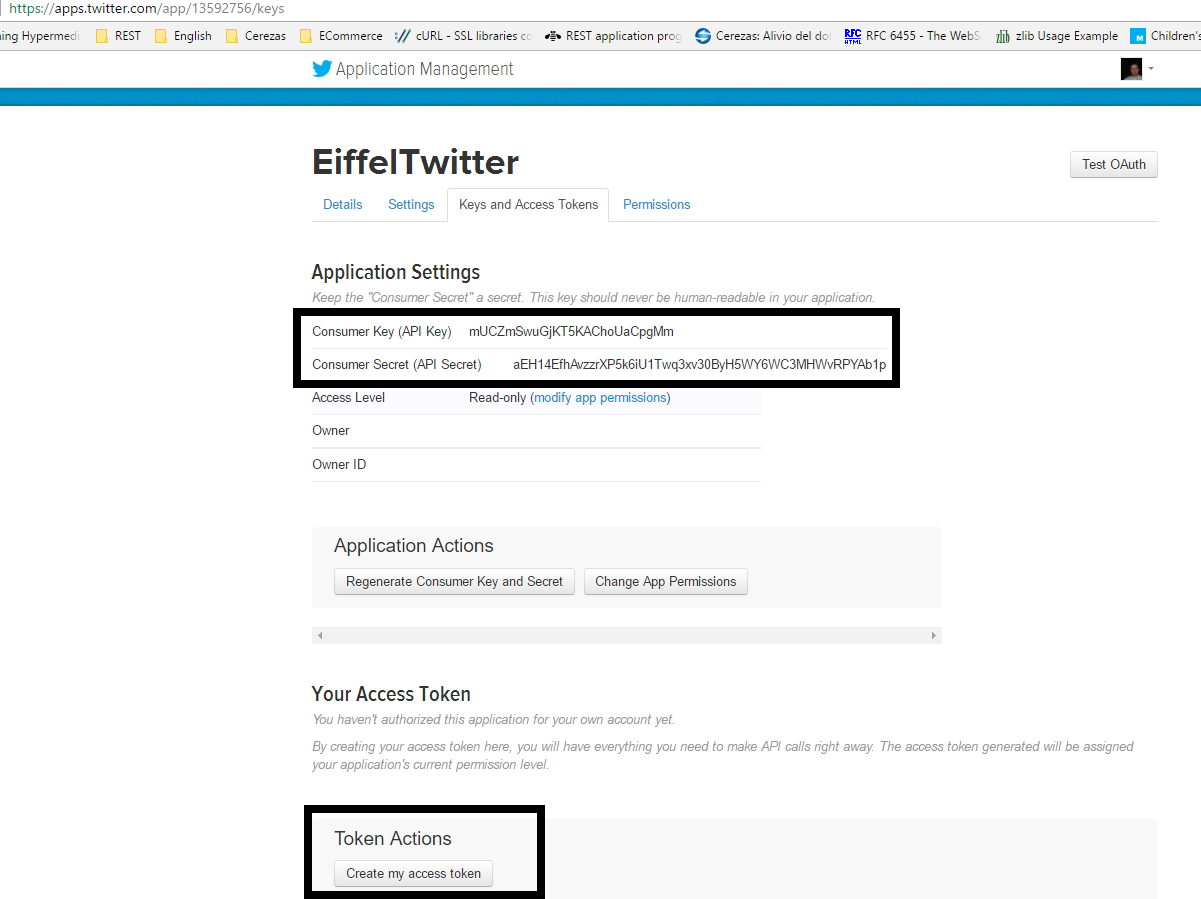Open the Details tab
The height and width of the screenshot is (899, 1201).
tap(343, 204)
